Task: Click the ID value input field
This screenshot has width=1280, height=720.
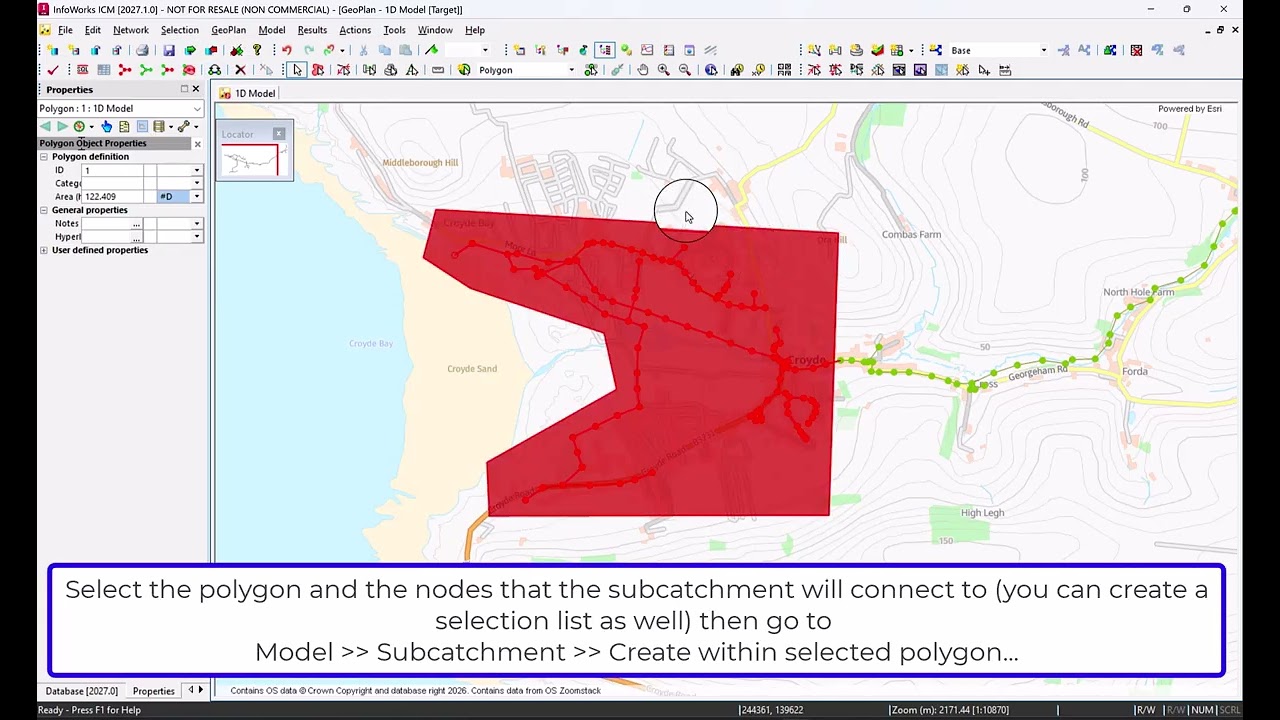Action: (113, 171)
